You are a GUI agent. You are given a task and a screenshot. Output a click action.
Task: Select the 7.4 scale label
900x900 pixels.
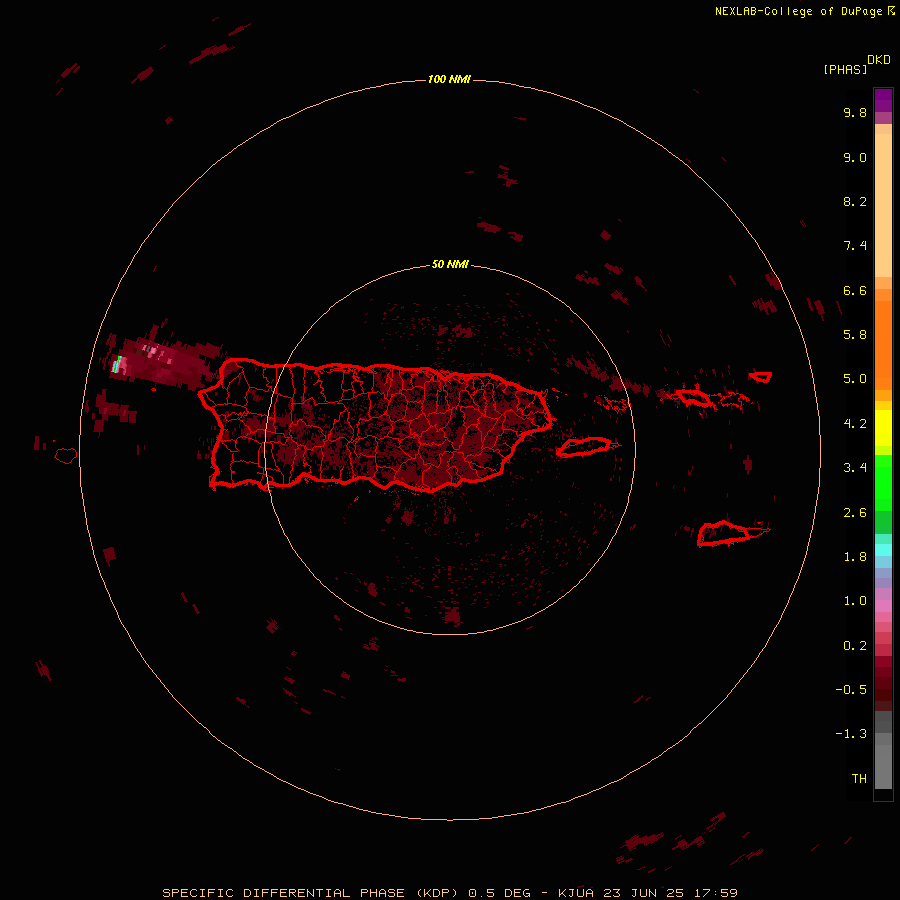click(855, 246)
